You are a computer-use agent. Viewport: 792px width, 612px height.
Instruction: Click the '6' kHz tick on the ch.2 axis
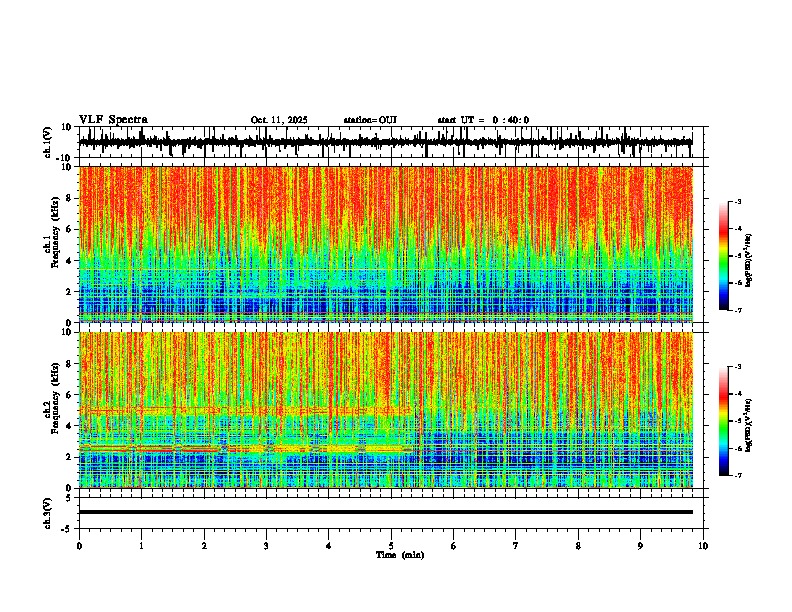[69, 395]
